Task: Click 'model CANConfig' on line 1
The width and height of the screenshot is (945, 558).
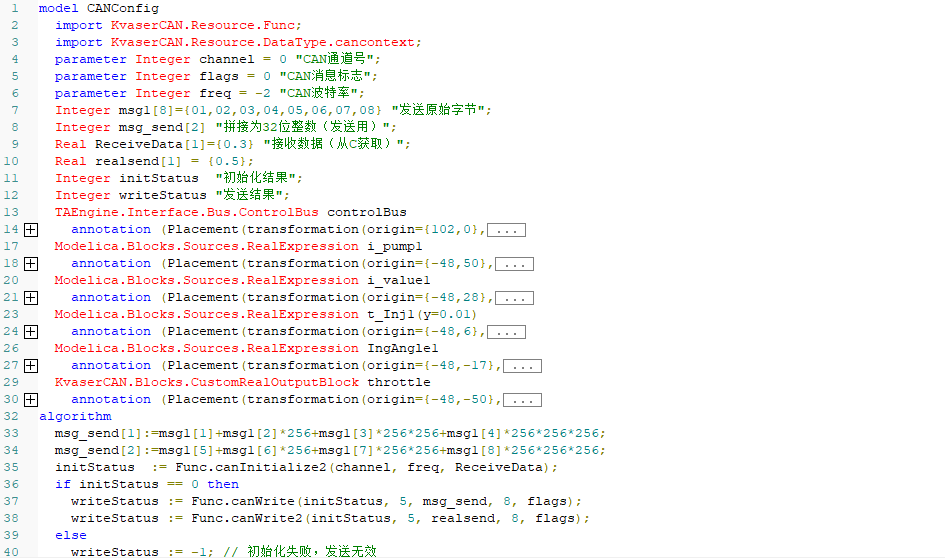Action: [x=99, y=8]
